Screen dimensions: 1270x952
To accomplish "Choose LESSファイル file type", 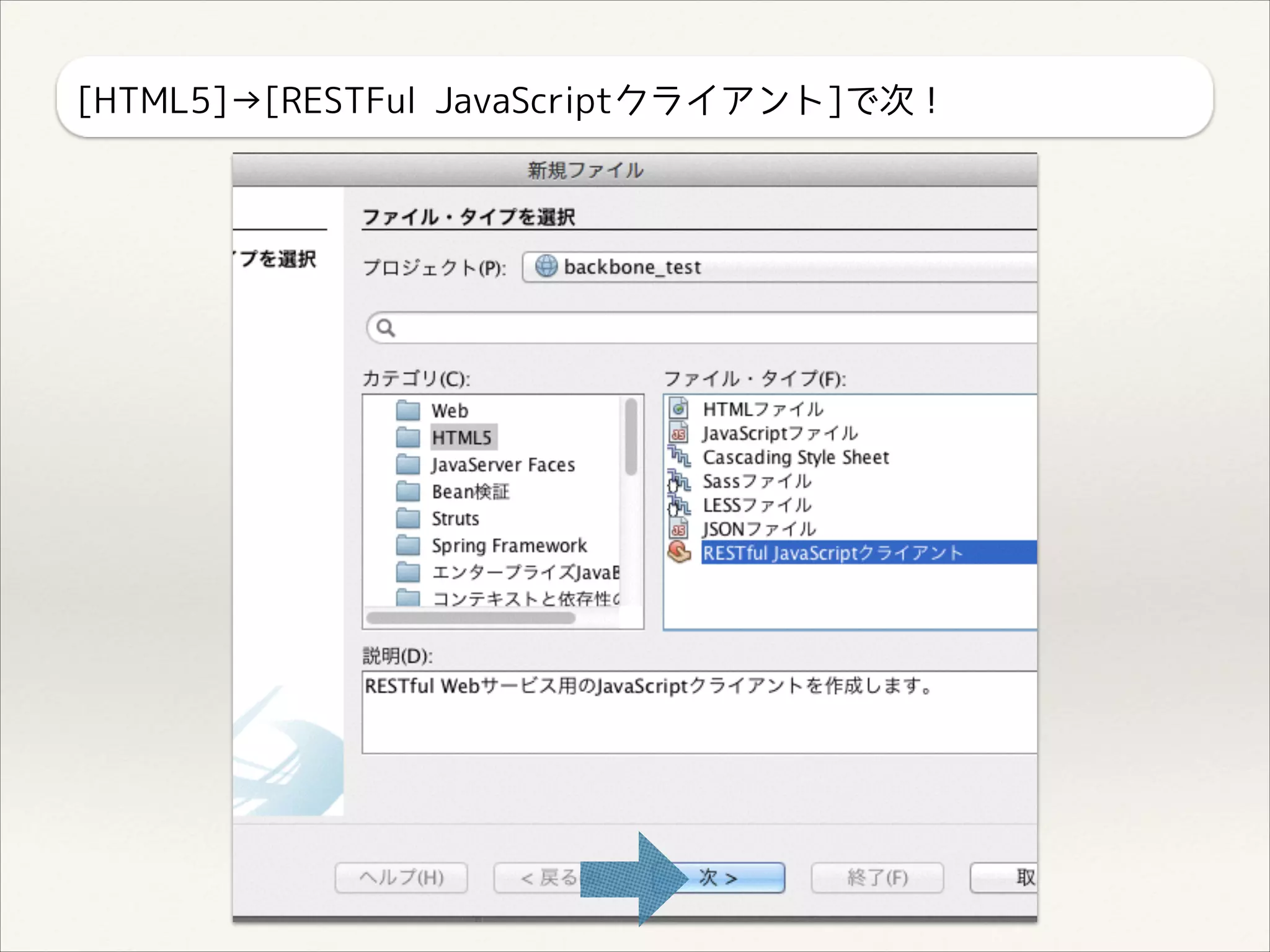I will 757,505.
